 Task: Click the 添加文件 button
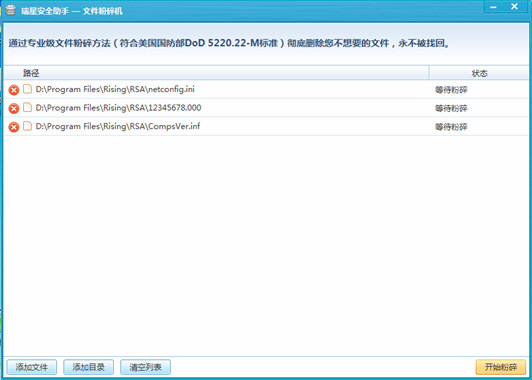(x=32, y=367)
